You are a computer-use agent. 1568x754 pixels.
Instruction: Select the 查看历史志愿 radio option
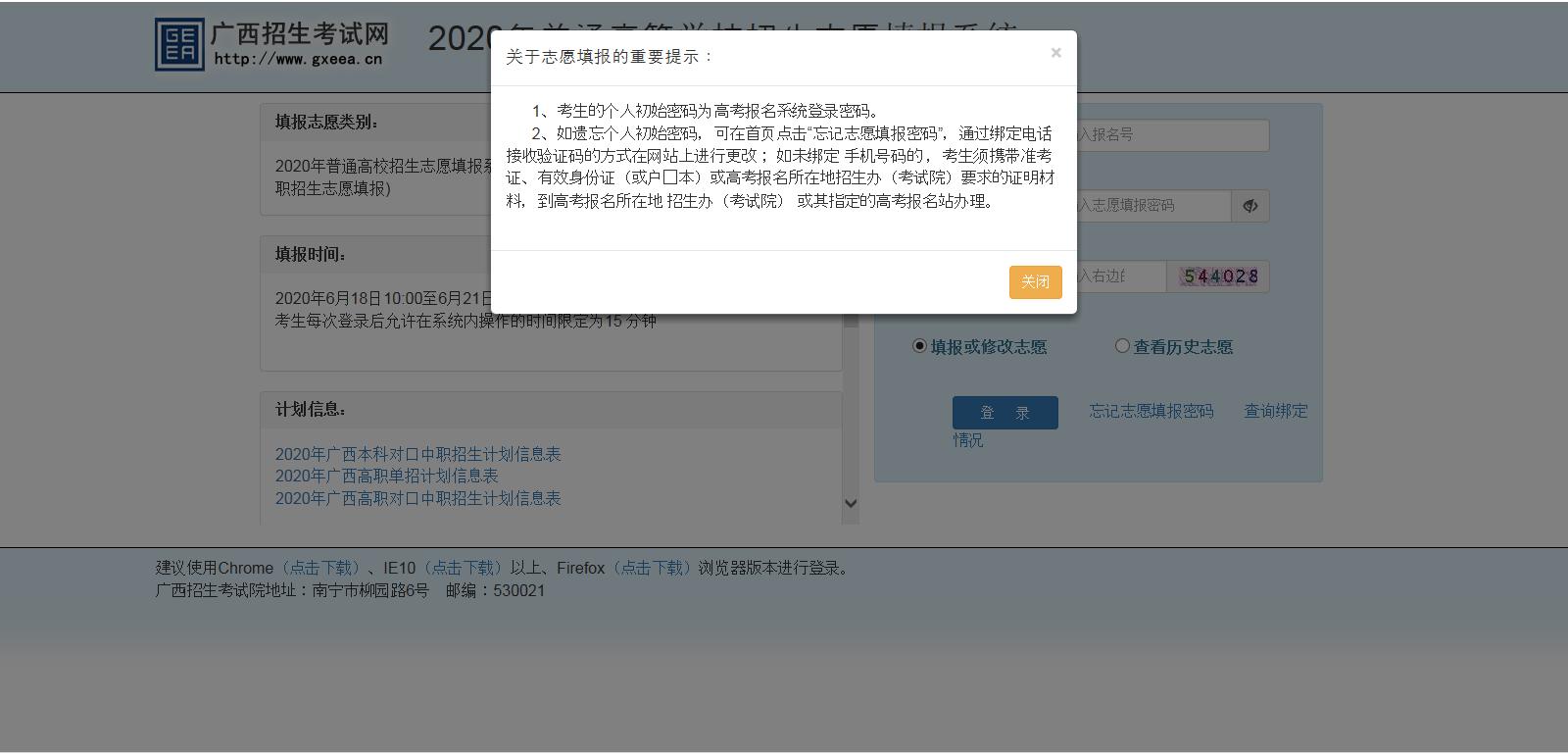1122,346
